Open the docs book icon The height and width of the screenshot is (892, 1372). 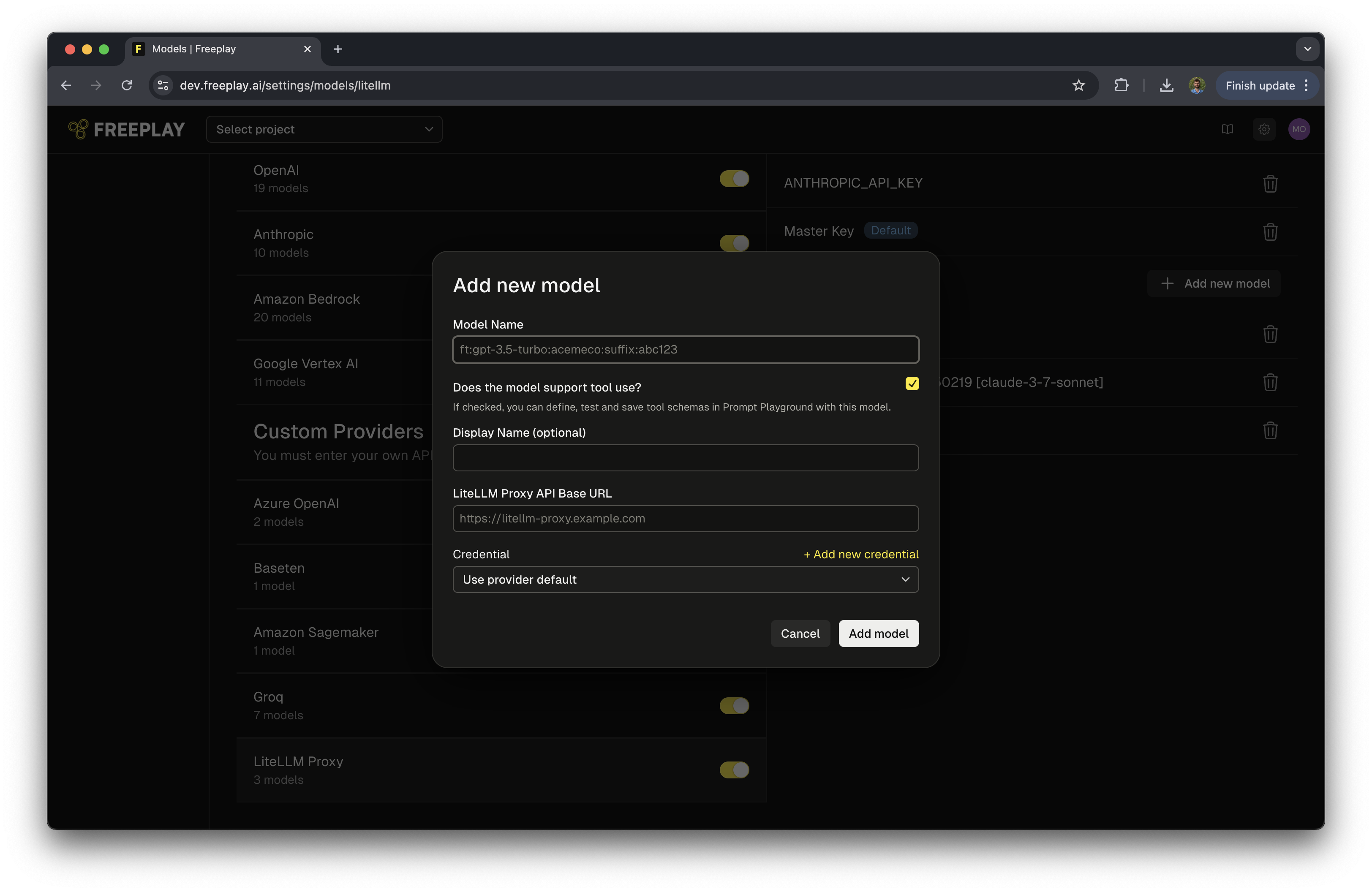(x=1227, y=129)
